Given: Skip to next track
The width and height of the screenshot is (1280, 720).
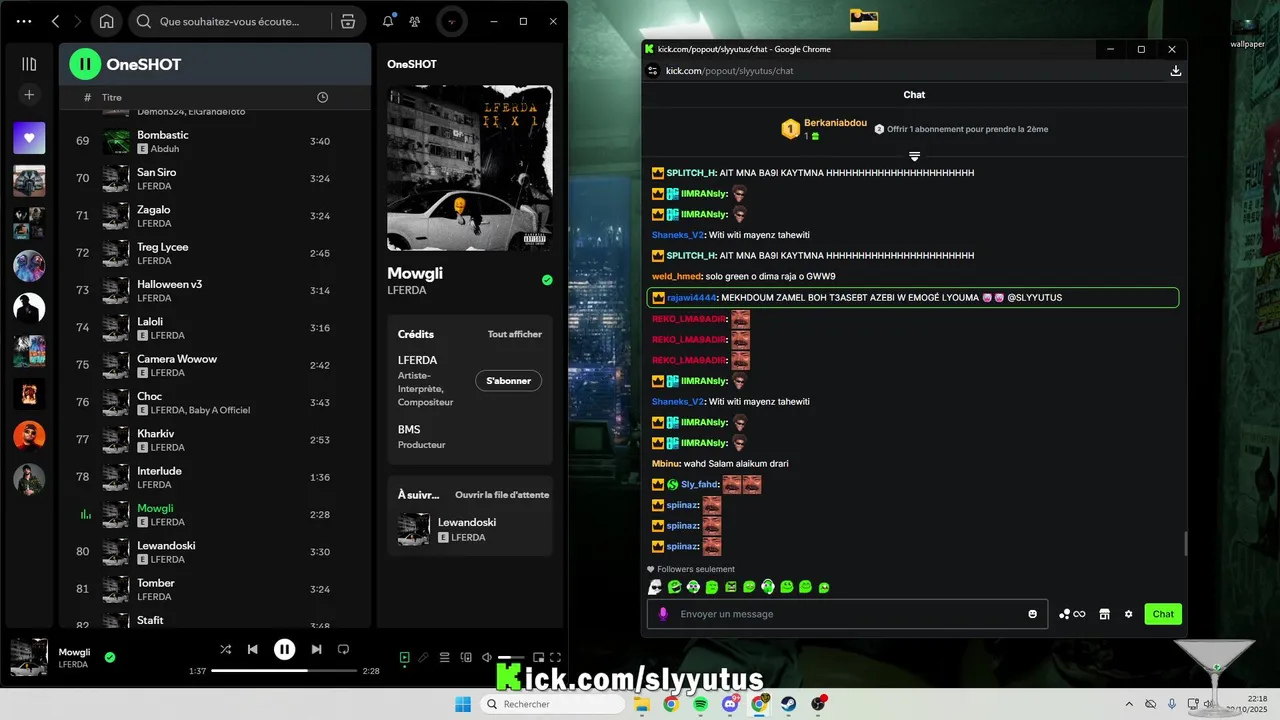Looking at the screenshot, I should pyautogui.click(x=316, y=649).
